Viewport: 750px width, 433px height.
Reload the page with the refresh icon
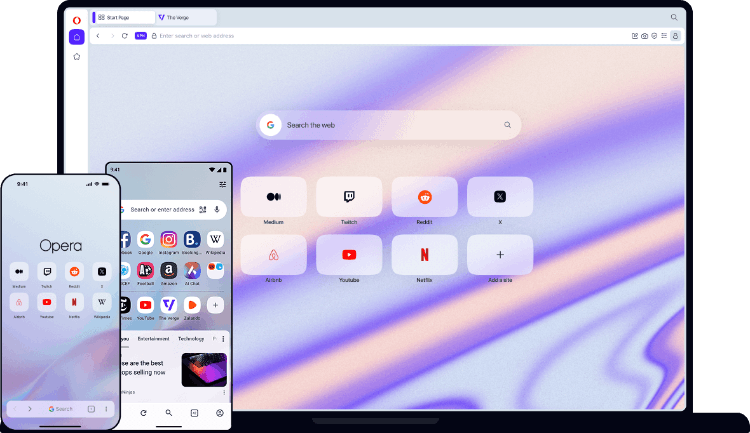[x=124, y=36]
